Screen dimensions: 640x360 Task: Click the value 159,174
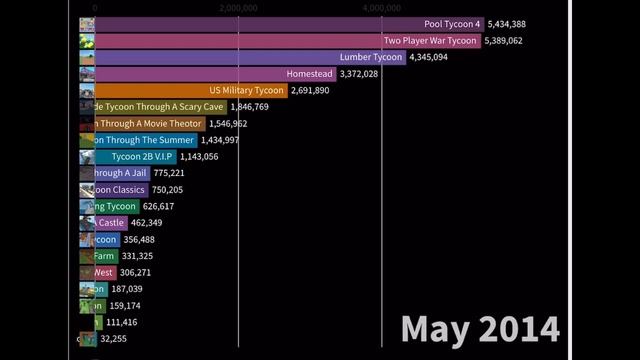point(125,306)
